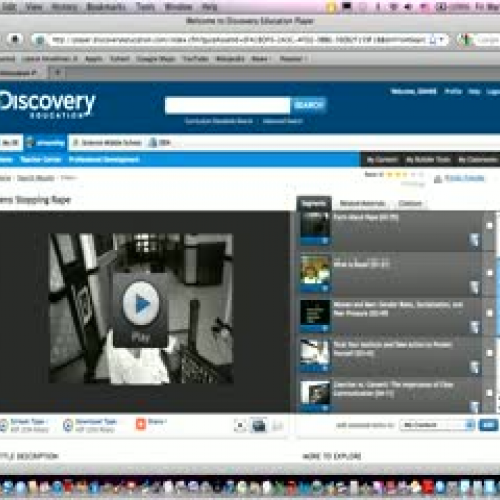Screen dimensions: 500x500
Task: Select the medium player size icon
Action: 259,425
